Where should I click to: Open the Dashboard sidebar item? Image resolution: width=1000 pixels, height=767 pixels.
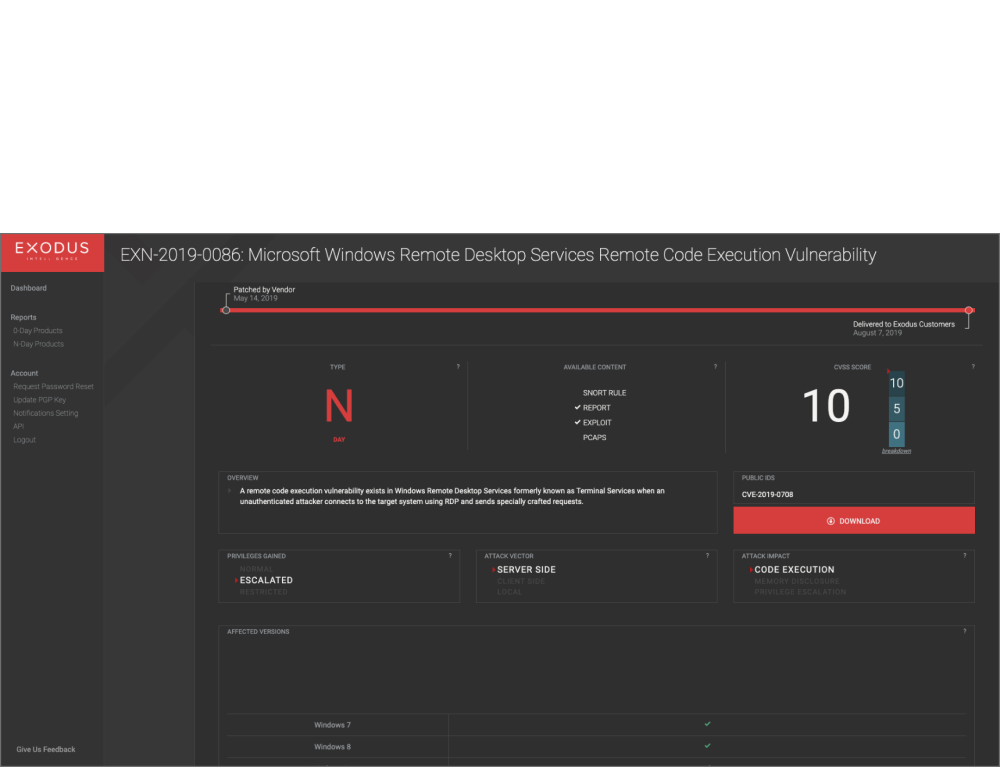[x=28, y=288]
